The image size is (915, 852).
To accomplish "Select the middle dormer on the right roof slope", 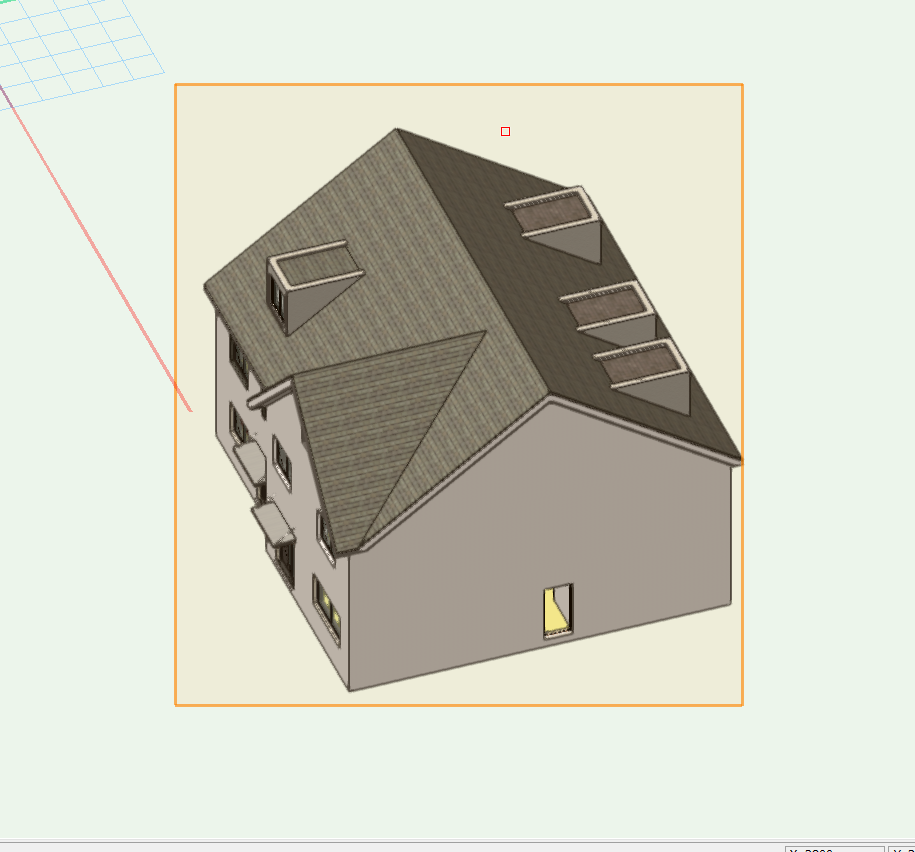I will (612, 310).
